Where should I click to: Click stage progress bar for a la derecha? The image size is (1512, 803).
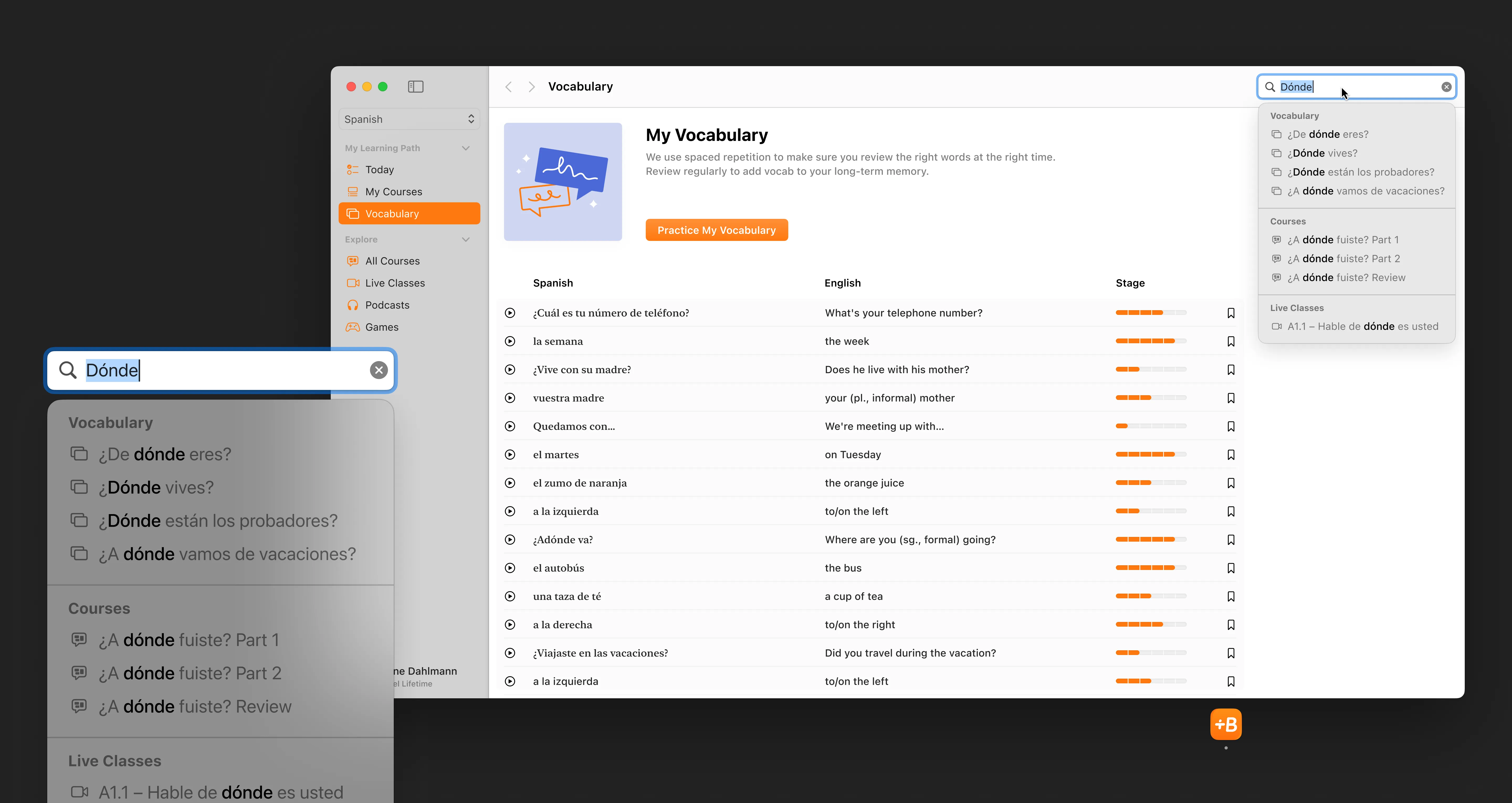click(1151, 625)
